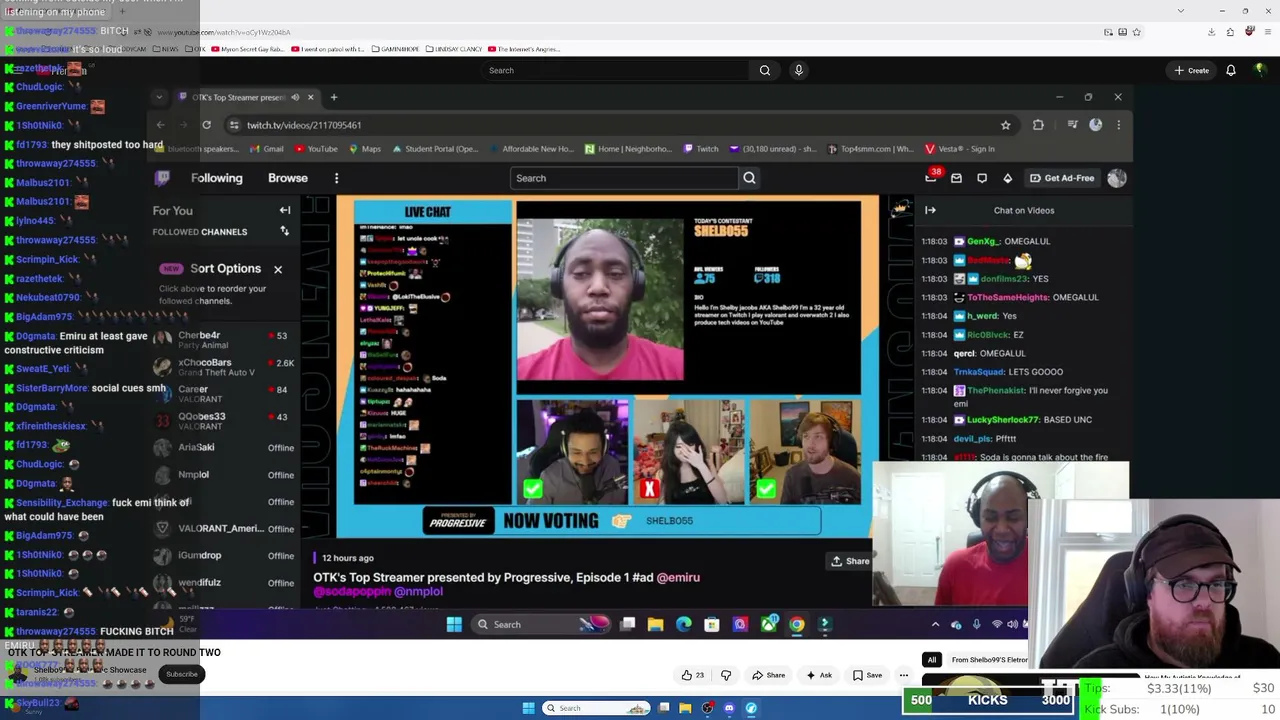1280x720 pixels.
Task: Open the YouTube bookmark
Action: click(315, 149)
